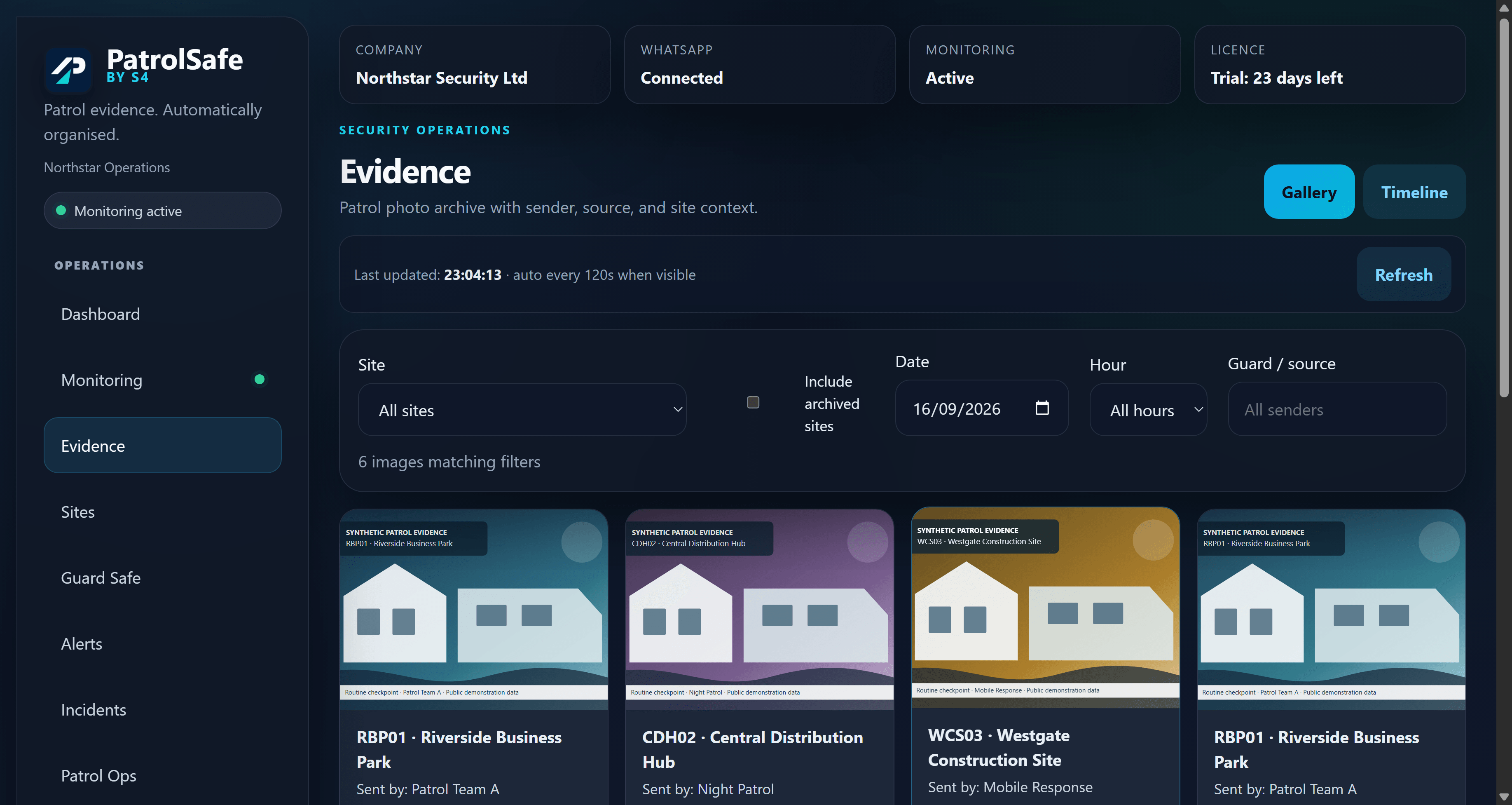Screen dimensions: 1512x805
Task: Click Trial: 23 days left licence card
Action: click(x=1330, y=65)
